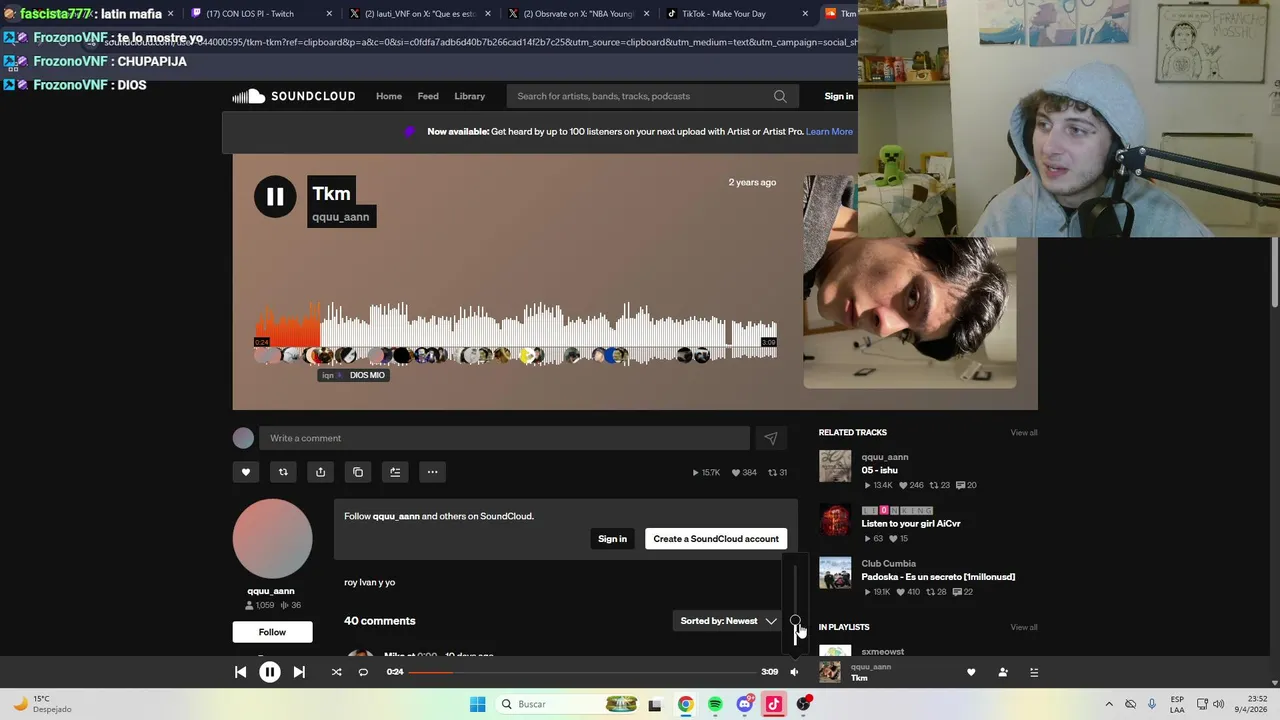Close the TikTok - Make Your Day tab
1280x720 pixels.
(805, 14)
